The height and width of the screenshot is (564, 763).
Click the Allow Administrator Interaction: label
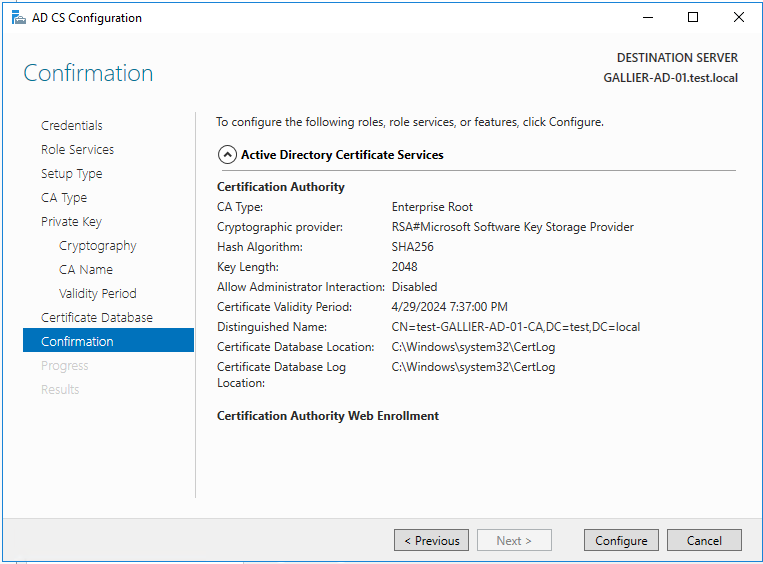[301, 287]
